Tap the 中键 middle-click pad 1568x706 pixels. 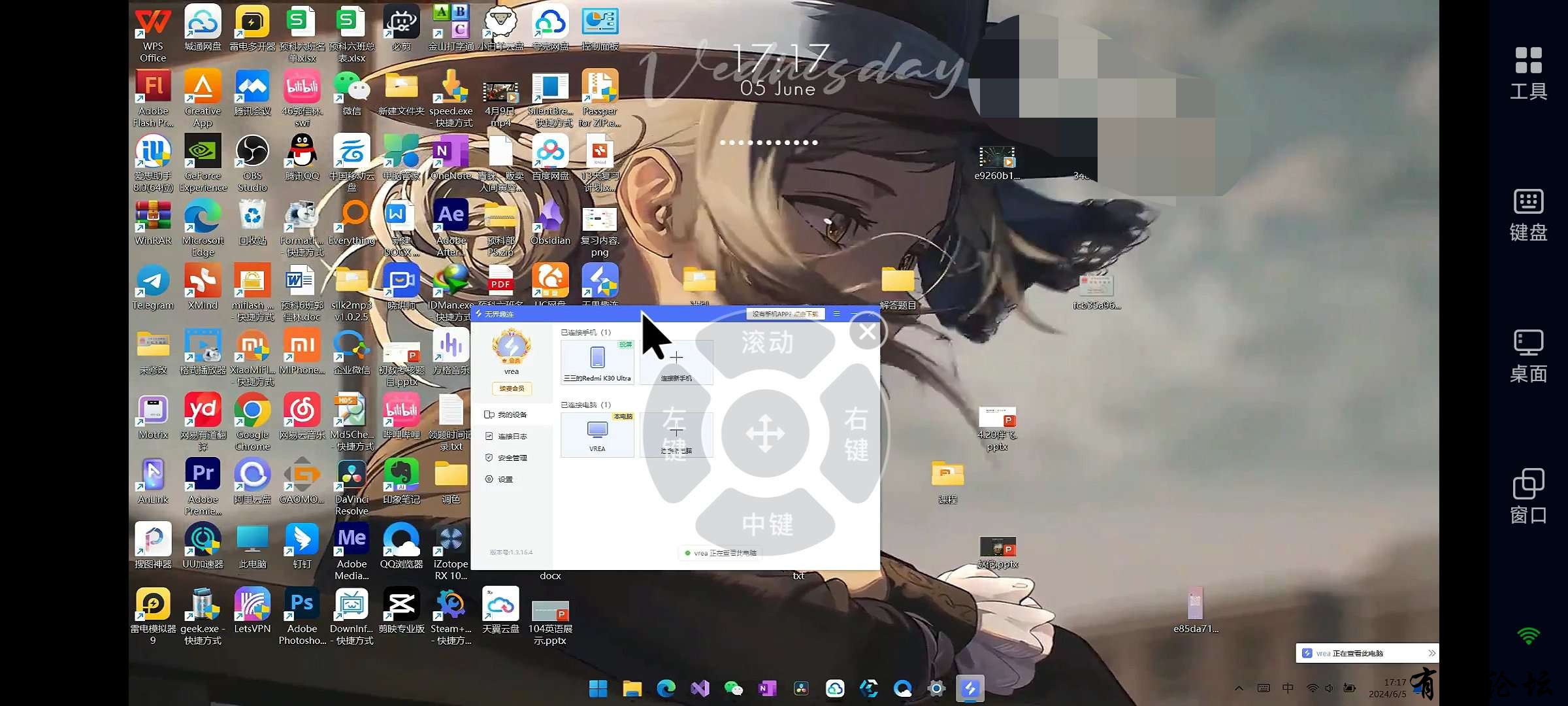[766, 524]
